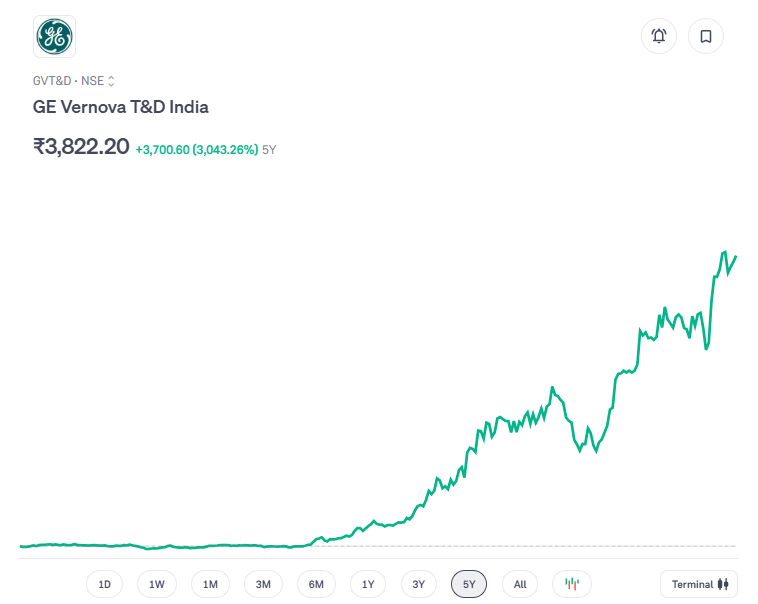The width and height of the screenshot is (758, 604).
Task: Show the 1Y price history
Action: point(368,584)
